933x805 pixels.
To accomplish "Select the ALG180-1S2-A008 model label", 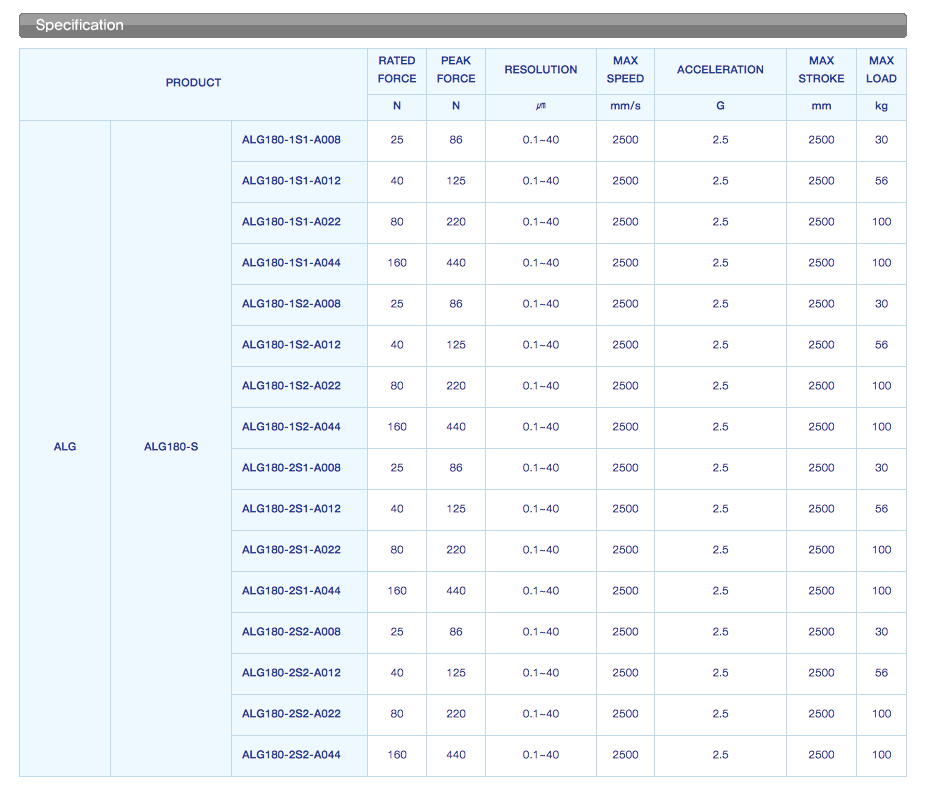I will 291,304.
